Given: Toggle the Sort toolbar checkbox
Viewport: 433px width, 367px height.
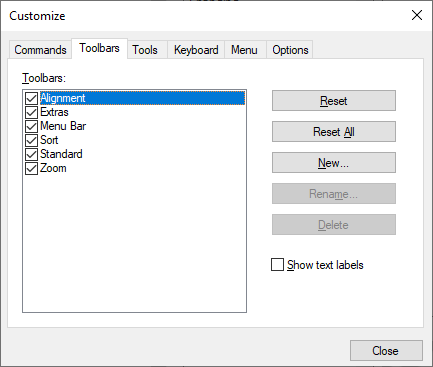Looking at the screenshot, I should 31,140.
